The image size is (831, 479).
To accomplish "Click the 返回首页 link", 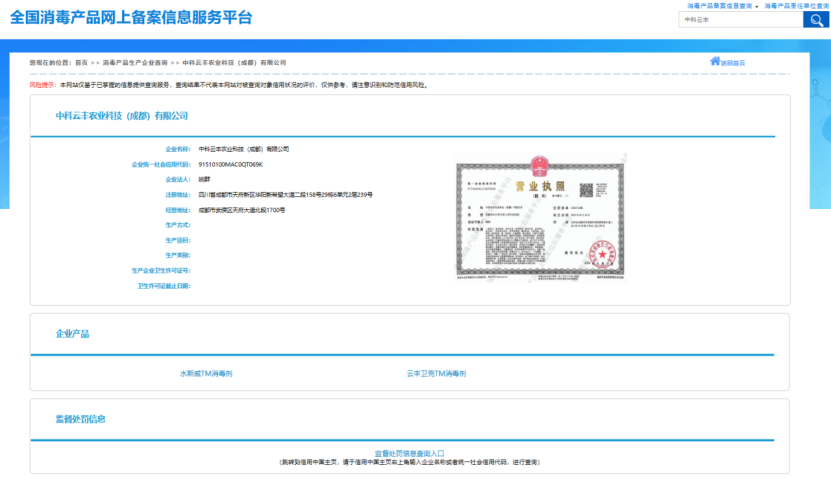I will (733, 63).
